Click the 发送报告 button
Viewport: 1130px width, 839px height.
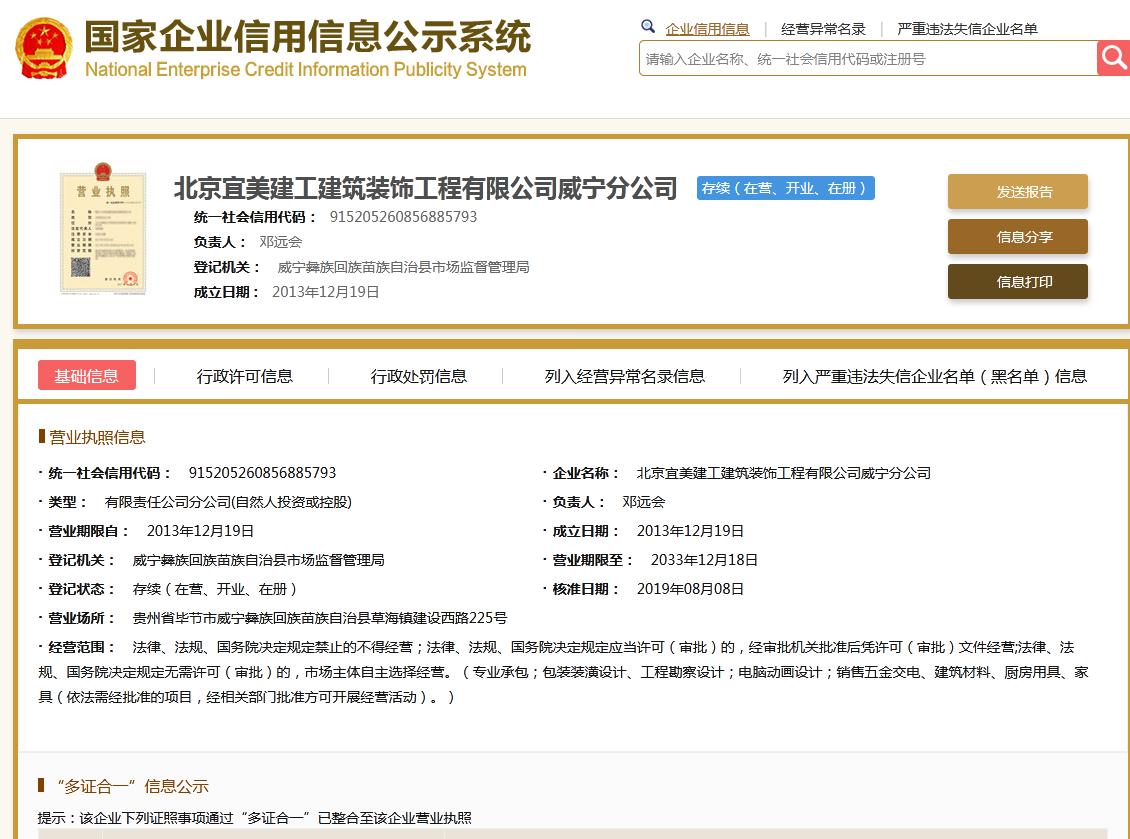click(x=1018, y=192)
